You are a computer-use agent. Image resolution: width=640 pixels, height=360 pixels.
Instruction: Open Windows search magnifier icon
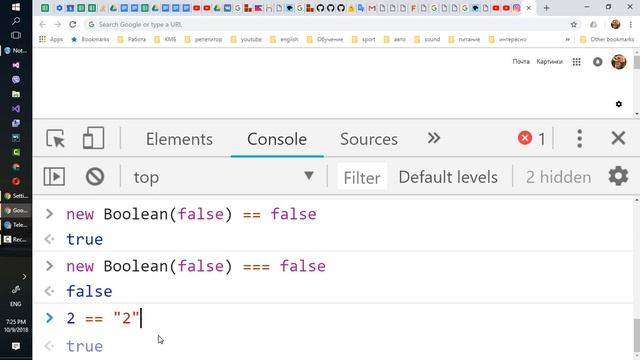pyautogui.click(x=16, y=21)
